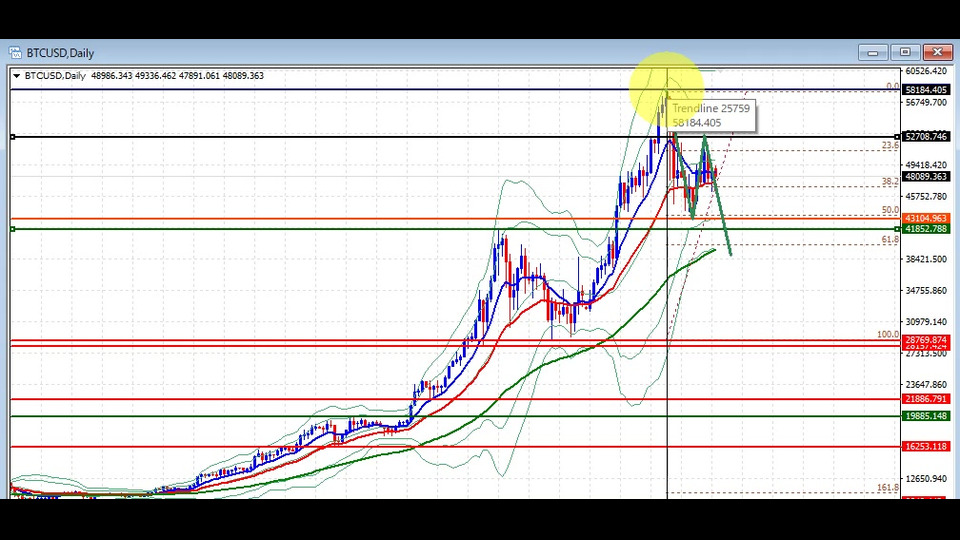Click the 100.0 Fibonacci level label
This screenshot has height=540, width=960.
pyautogui.click(x=888, y=335)
